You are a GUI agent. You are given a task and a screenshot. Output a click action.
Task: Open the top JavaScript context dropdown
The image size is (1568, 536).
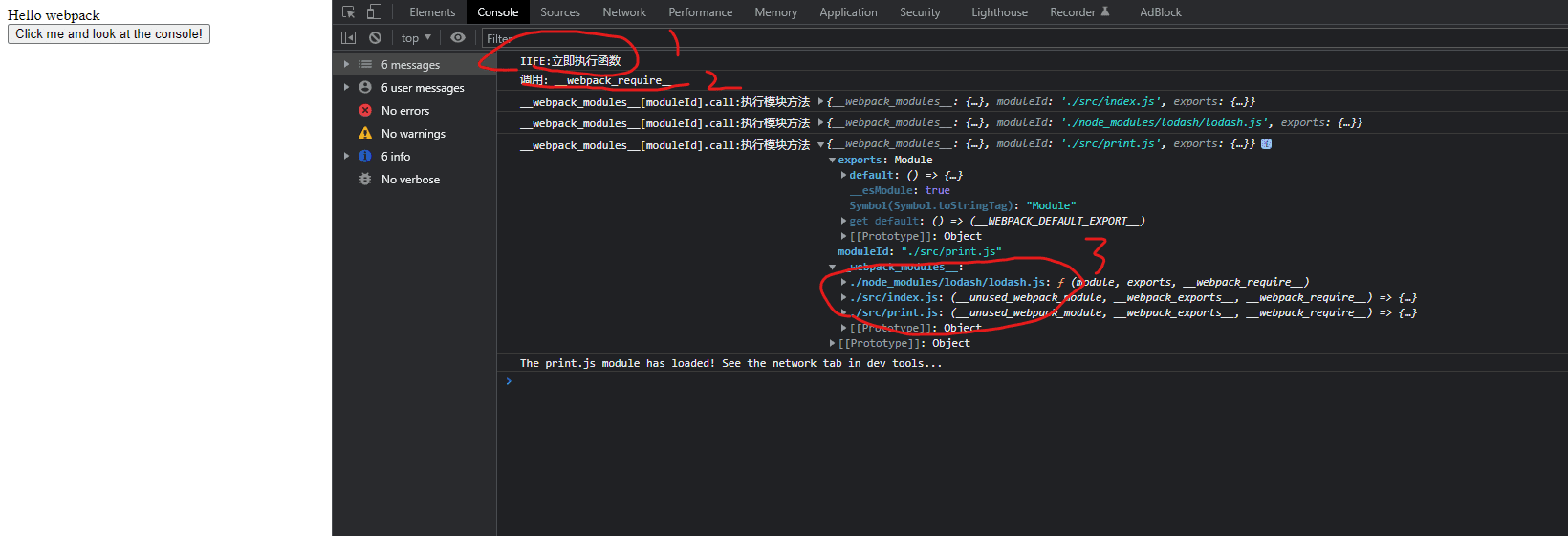coord(416,38)
